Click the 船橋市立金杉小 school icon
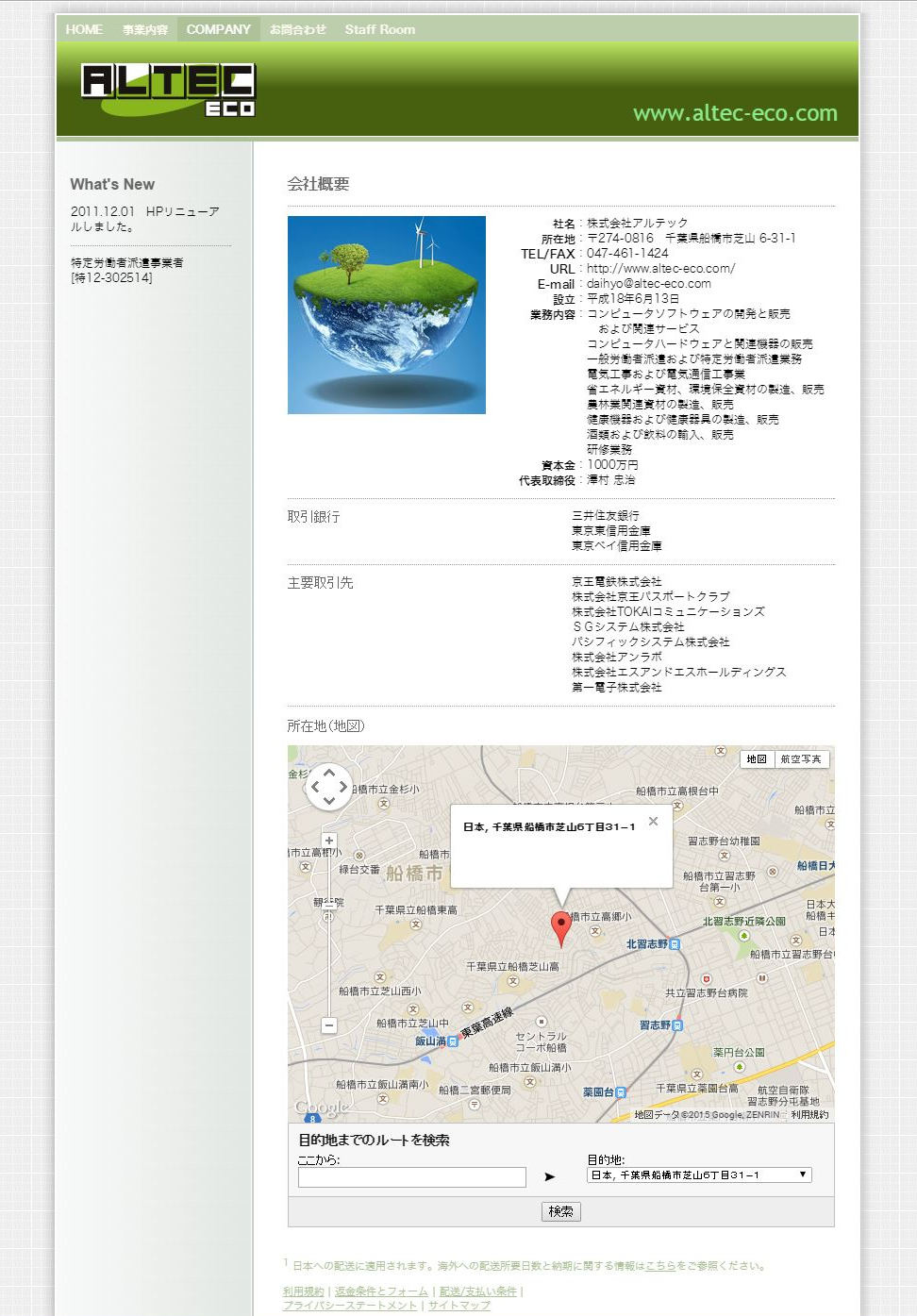This screenshot has width=917, height=1316. pyautogui.click(x=384, y=804)
